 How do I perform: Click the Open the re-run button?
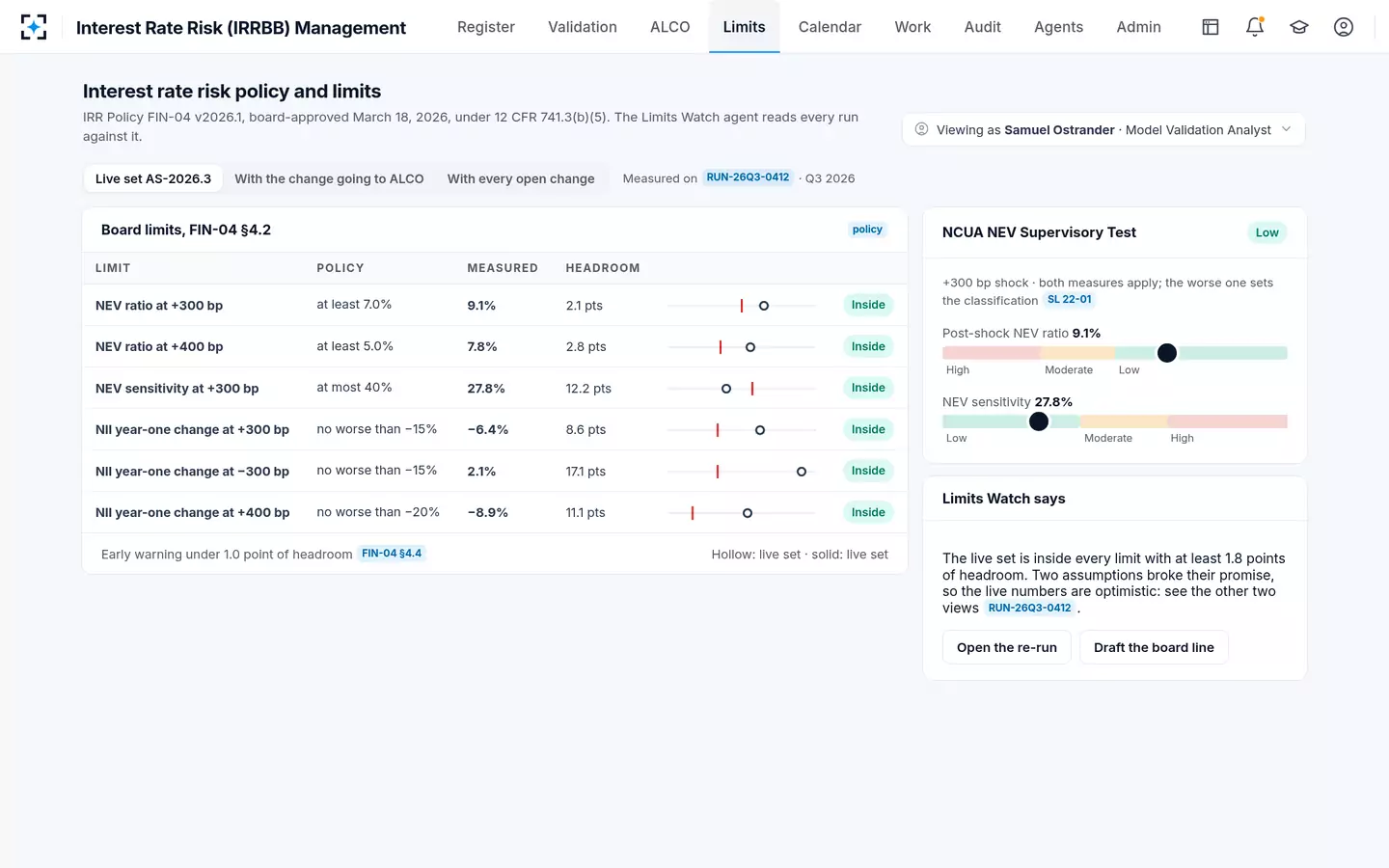(x=1007, y=647)
